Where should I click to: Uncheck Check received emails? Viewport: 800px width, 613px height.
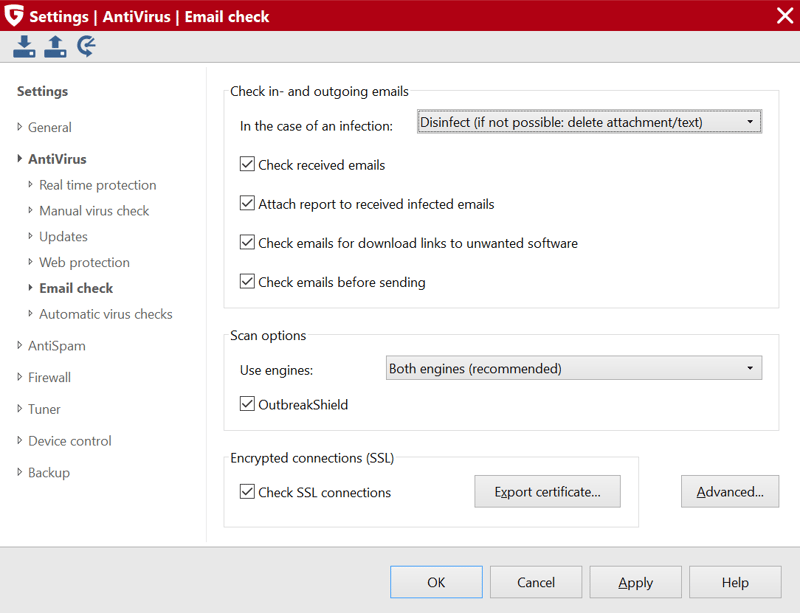[247, 164]
